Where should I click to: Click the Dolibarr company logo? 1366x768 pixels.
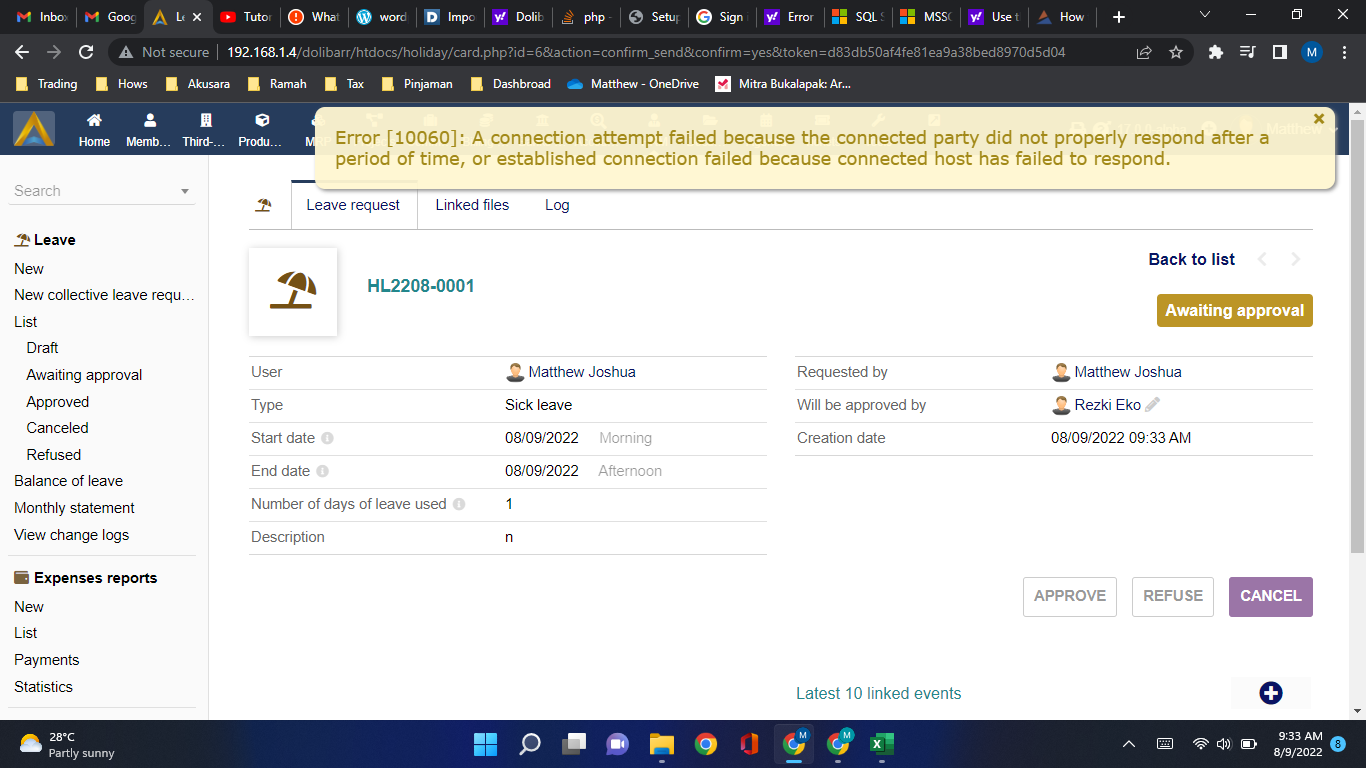click(34, 129)
